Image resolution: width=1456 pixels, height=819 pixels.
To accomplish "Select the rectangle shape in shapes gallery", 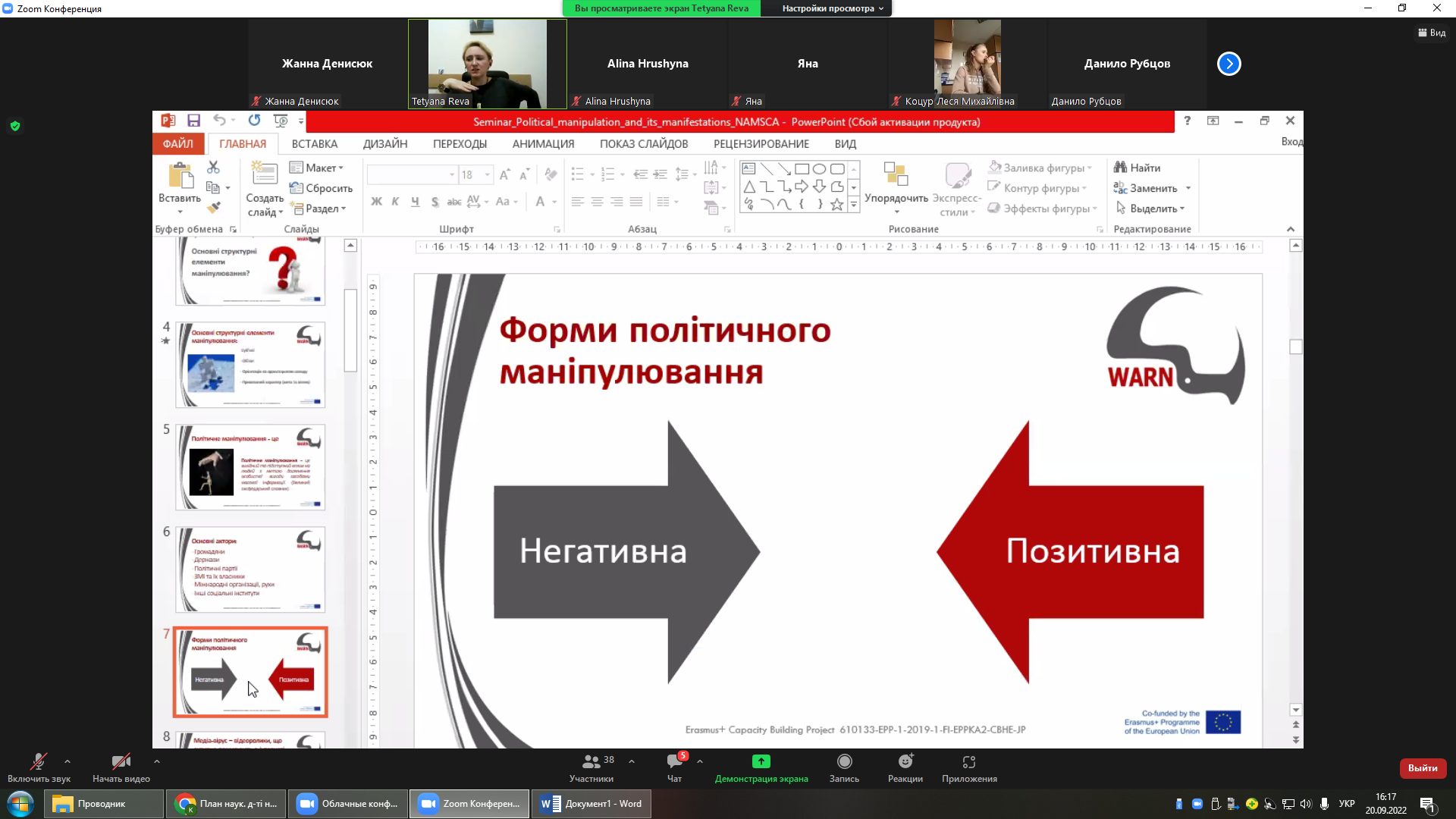I will pos(802,169).
